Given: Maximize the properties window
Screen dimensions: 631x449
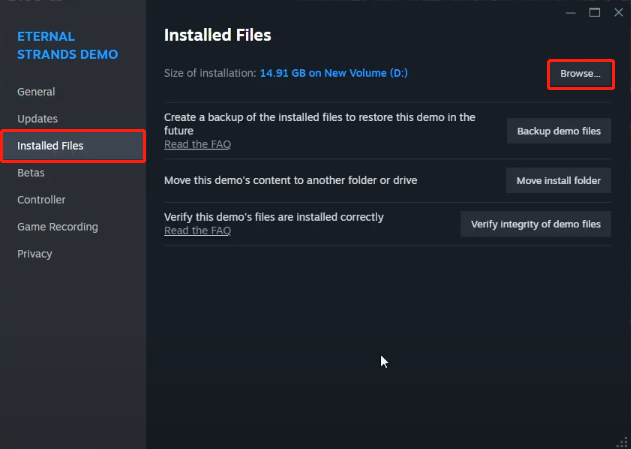Looking at the screenshot, I should click(594, 13).
